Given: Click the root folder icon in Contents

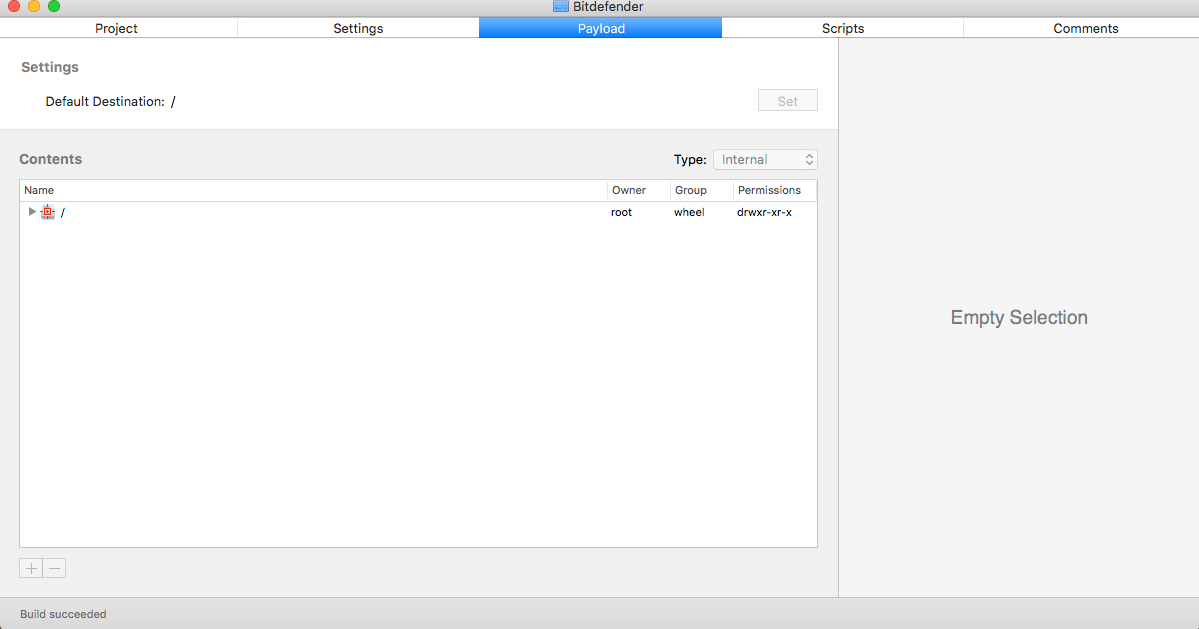Looking at the screenshot, I should pyautogui.click(x=47, y=212).
